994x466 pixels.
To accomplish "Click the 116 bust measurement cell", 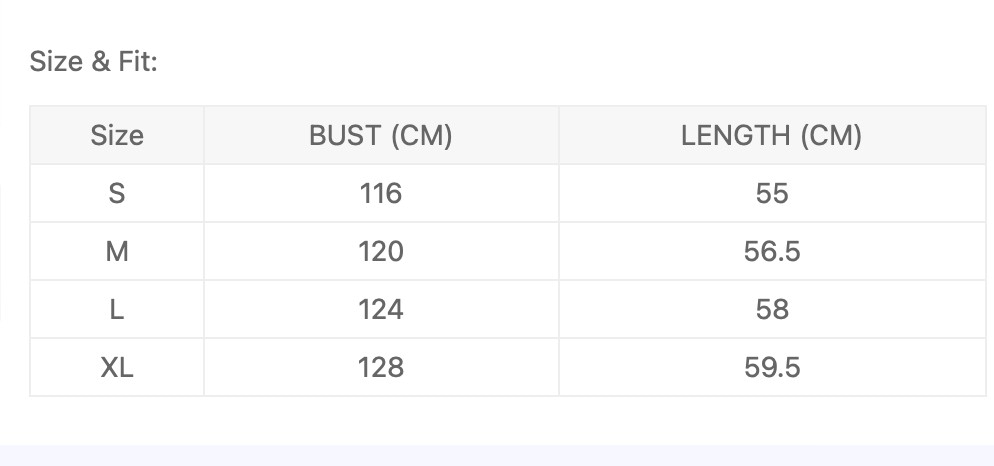I will click(381, 193).
